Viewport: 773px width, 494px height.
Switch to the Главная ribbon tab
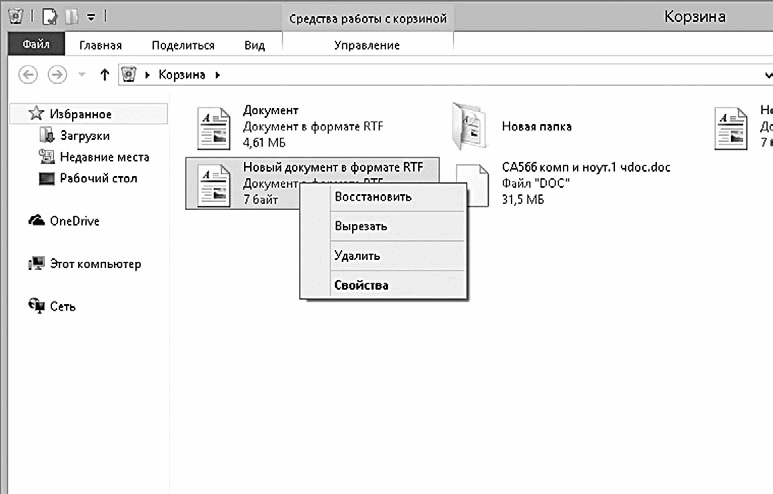click(101, 45)
